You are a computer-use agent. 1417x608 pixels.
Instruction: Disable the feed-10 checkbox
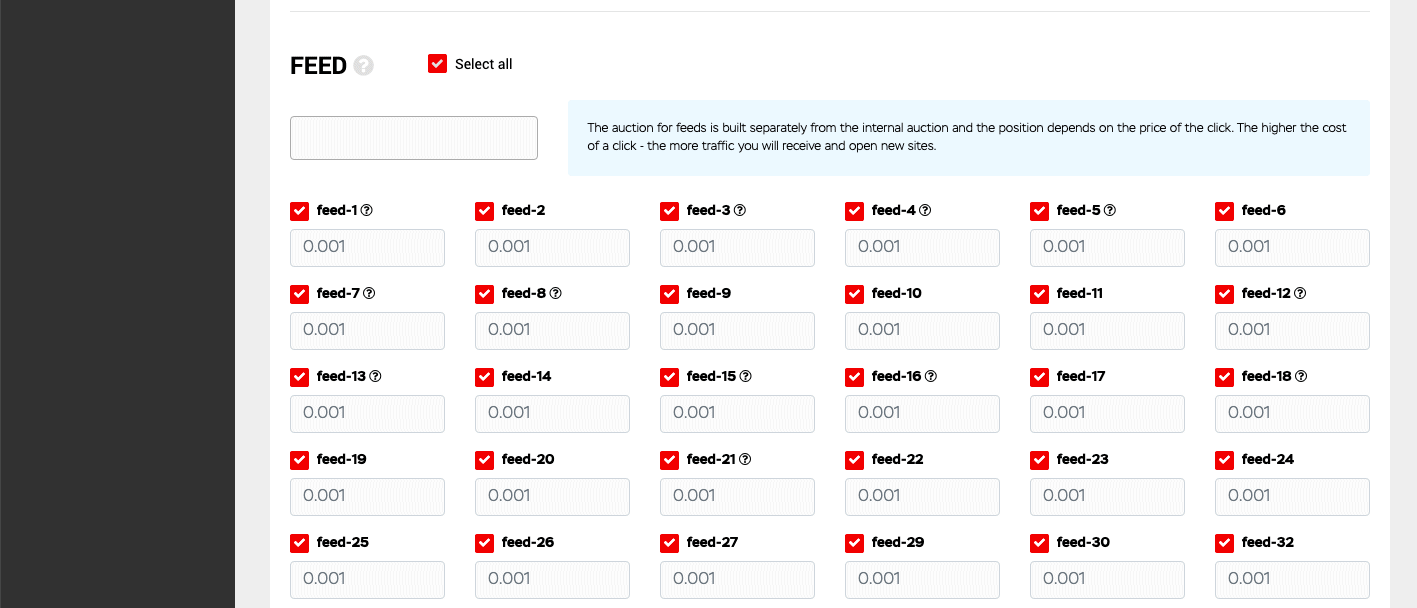click(x=855, y=294)
